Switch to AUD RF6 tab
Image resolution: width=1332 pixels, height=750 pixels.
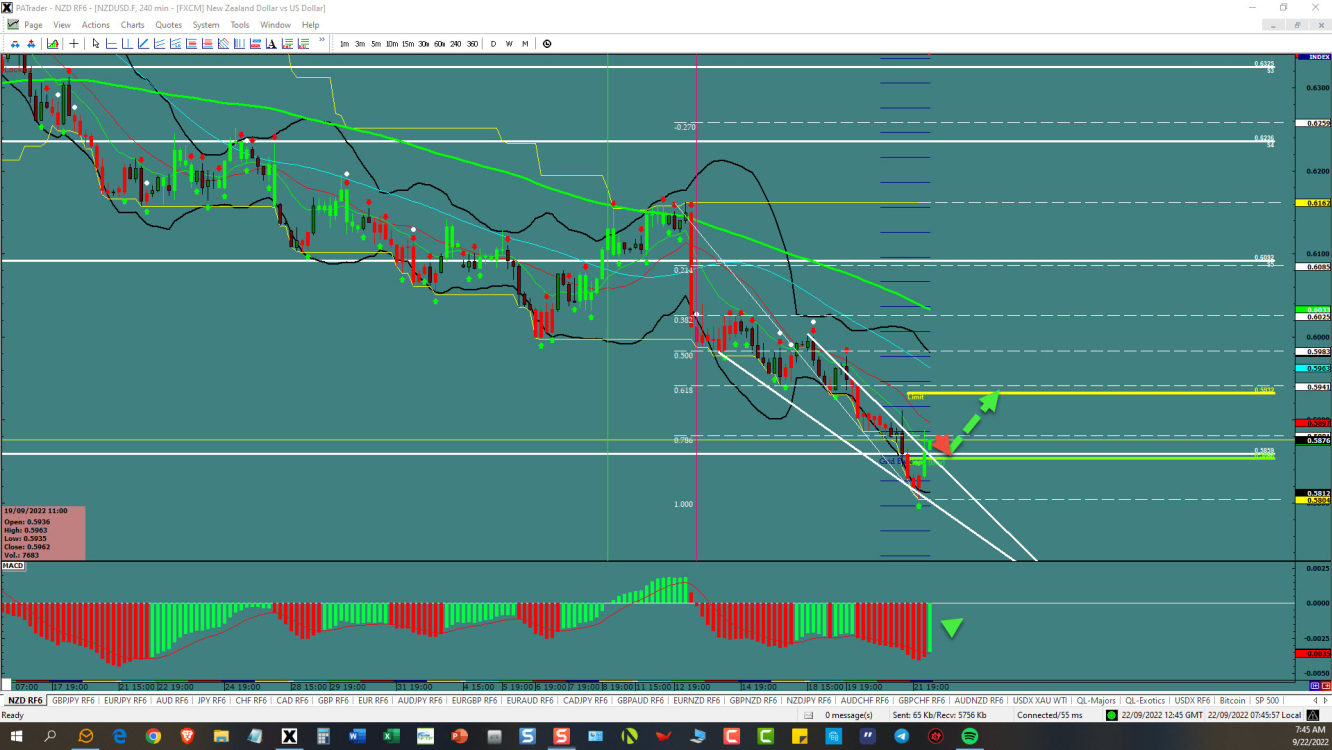[x=173, y=701]
